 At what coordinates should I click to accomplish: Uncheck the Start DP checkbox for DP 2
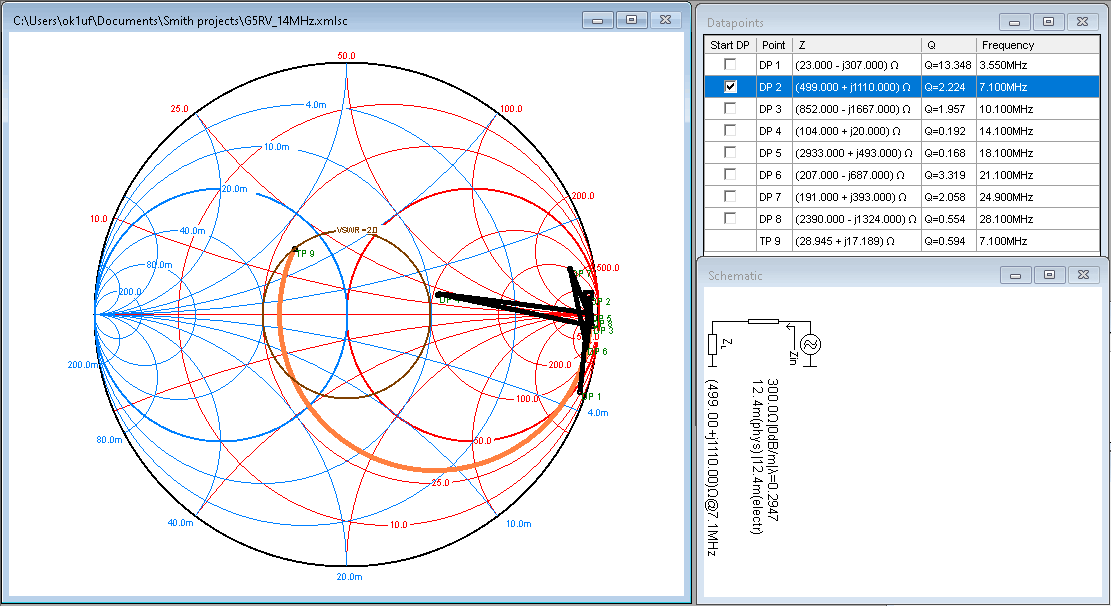[x=730, y=87]
